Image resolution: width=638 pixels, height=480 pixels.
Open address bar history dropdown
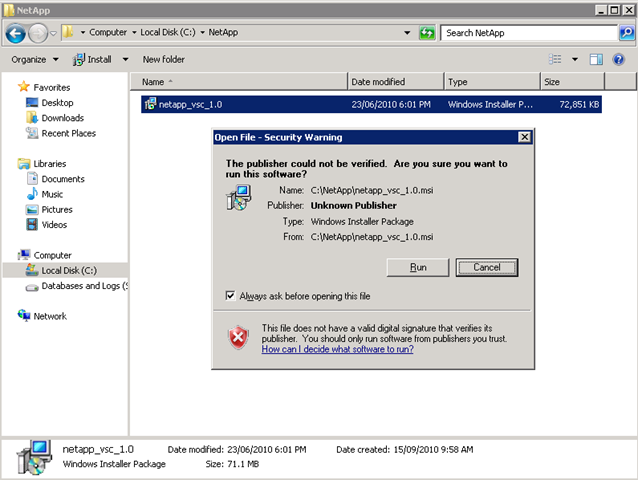tap(407, 33)
